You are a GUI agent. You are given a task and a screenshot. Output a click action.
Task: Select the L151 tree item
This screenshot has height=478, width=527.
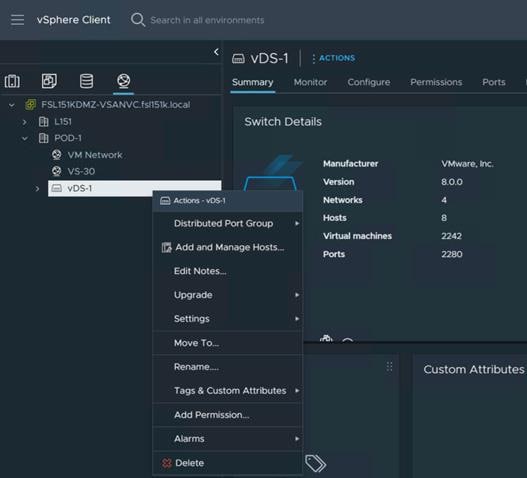tap(63, 121)
